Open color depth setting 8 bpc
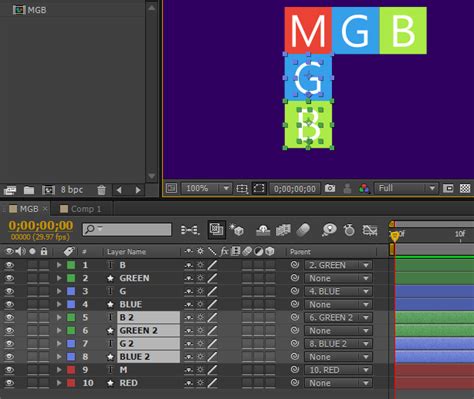Viewport: 474px width, 399px height. click(72, 190)
